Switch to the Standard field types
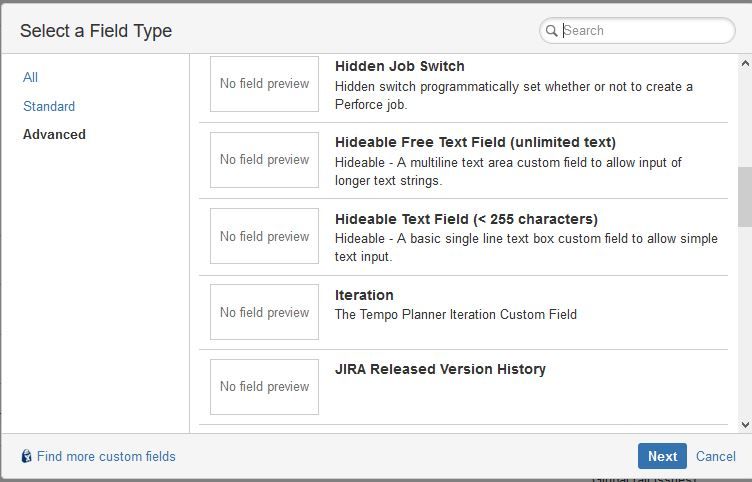 (49, 106)
